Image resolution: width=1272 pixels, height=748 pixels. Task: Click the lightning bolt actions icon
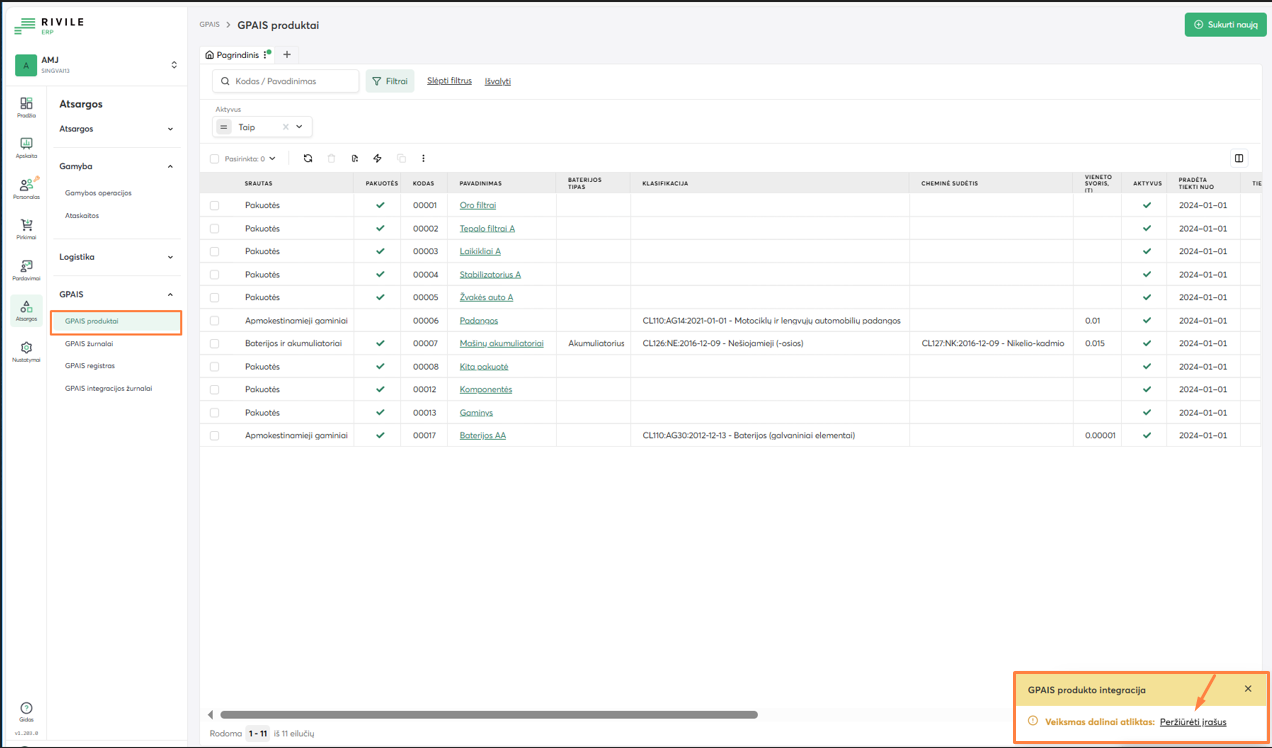377,158
